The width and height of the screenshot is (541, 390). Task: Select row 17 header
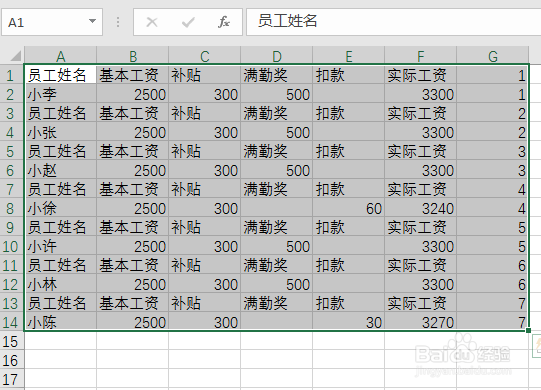coord(12,379)
